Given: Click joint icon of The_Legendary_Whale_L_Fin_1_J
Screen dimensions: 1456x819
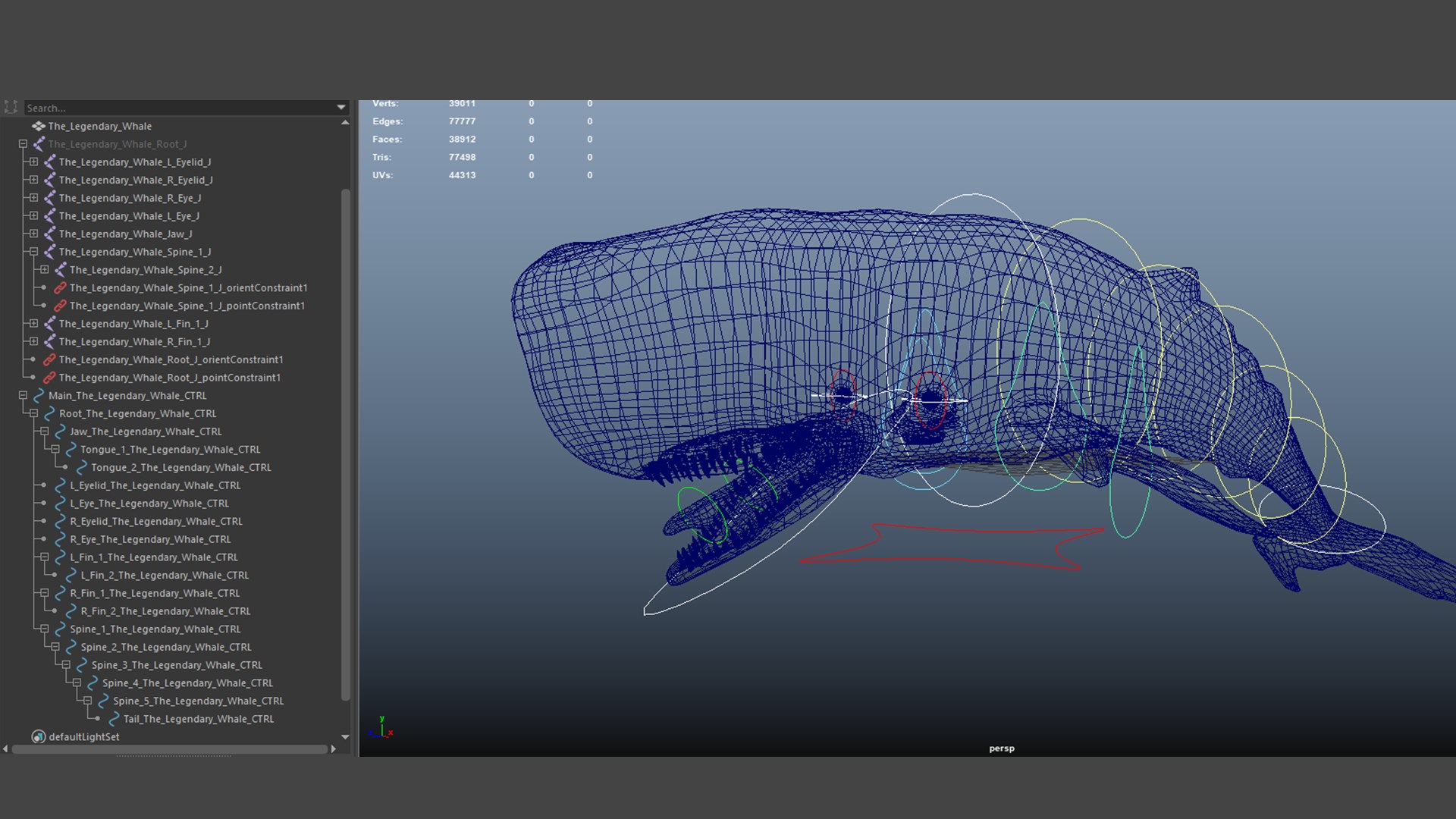Looking at the screenshot, I should pos(49,324).
